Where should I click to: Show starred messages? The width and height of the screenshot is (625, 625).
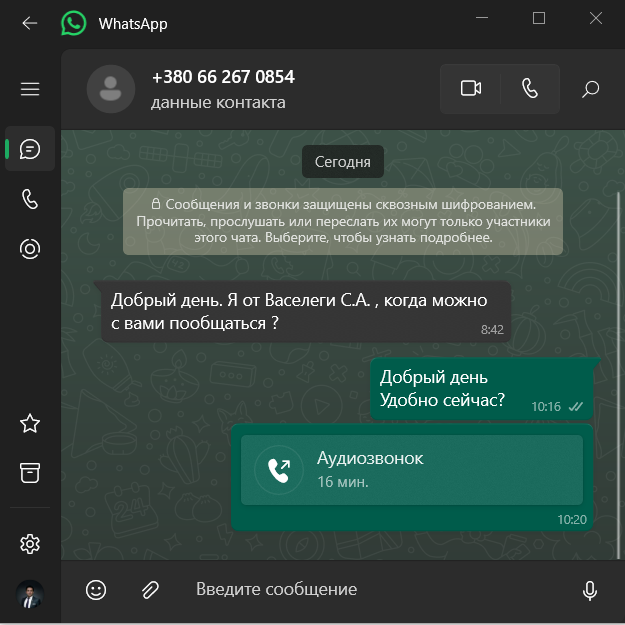(x=30, y=423)
